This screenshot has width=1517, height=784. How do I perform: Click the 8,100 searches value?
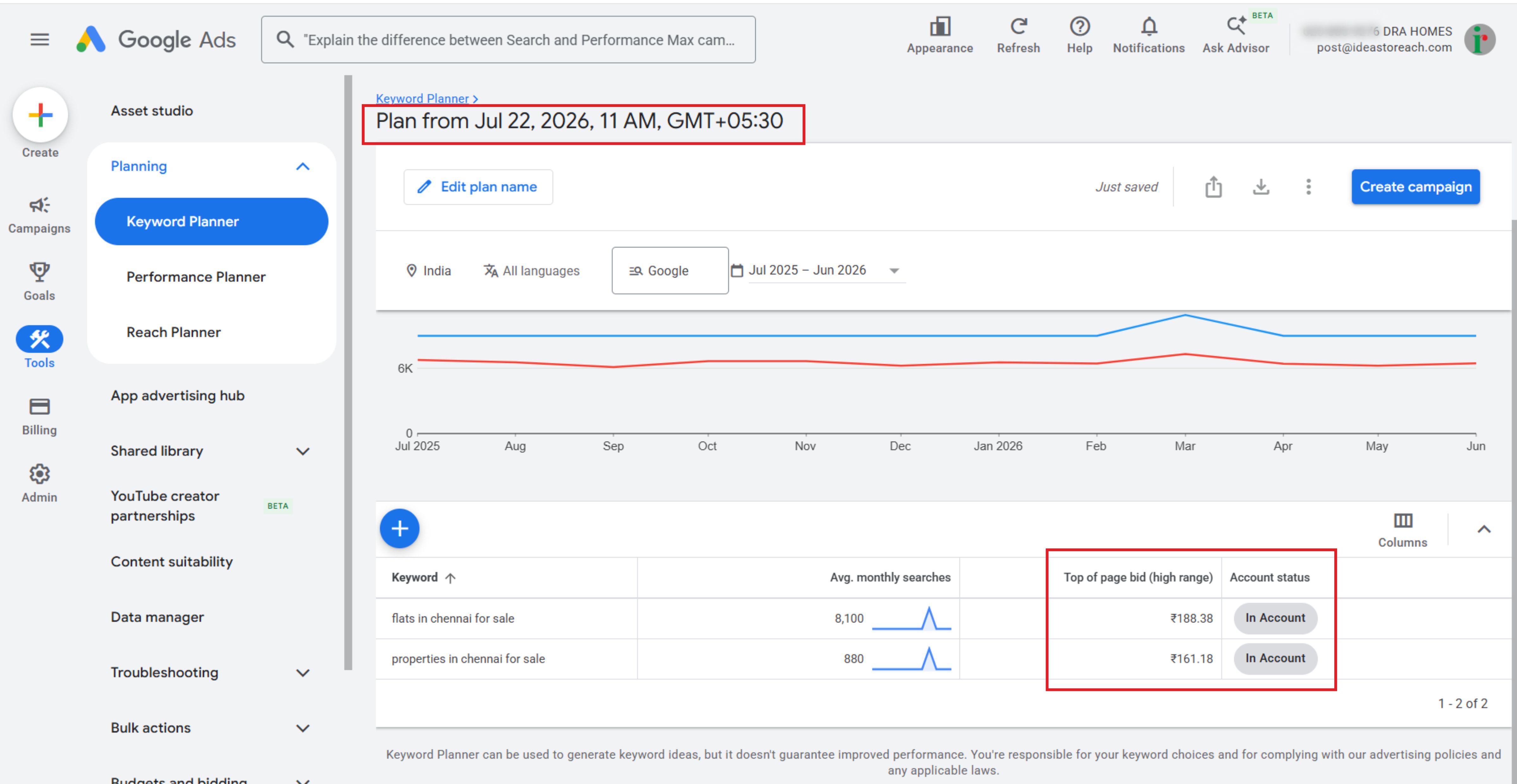point(849,619)
